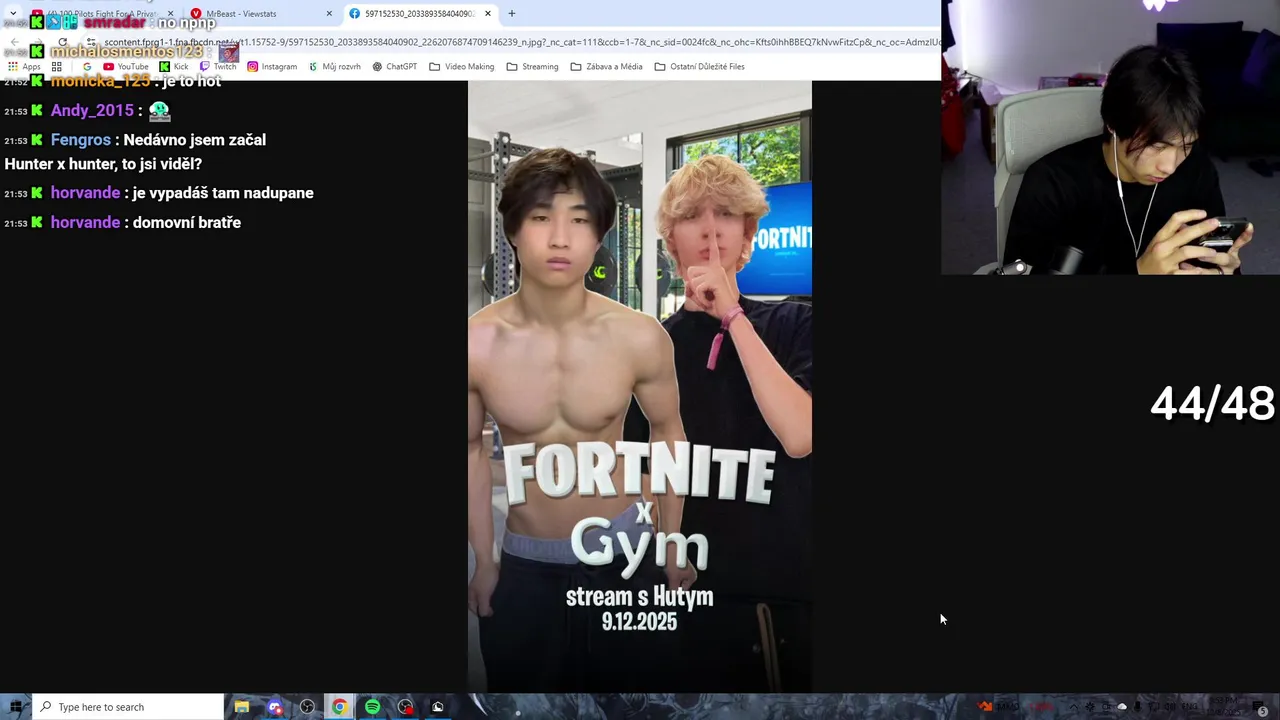Click horvande message 'domovní bratře'

click(187, 223)
